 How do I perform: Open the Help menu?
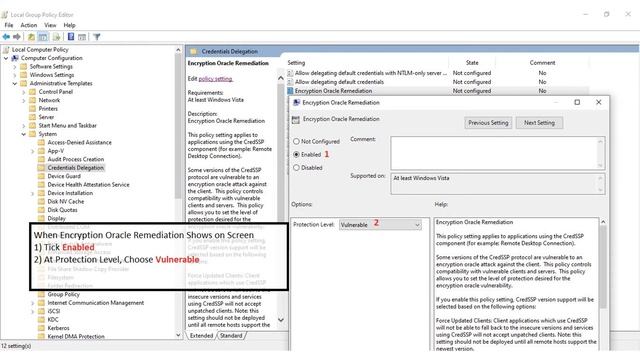click(x=69, y=25)
